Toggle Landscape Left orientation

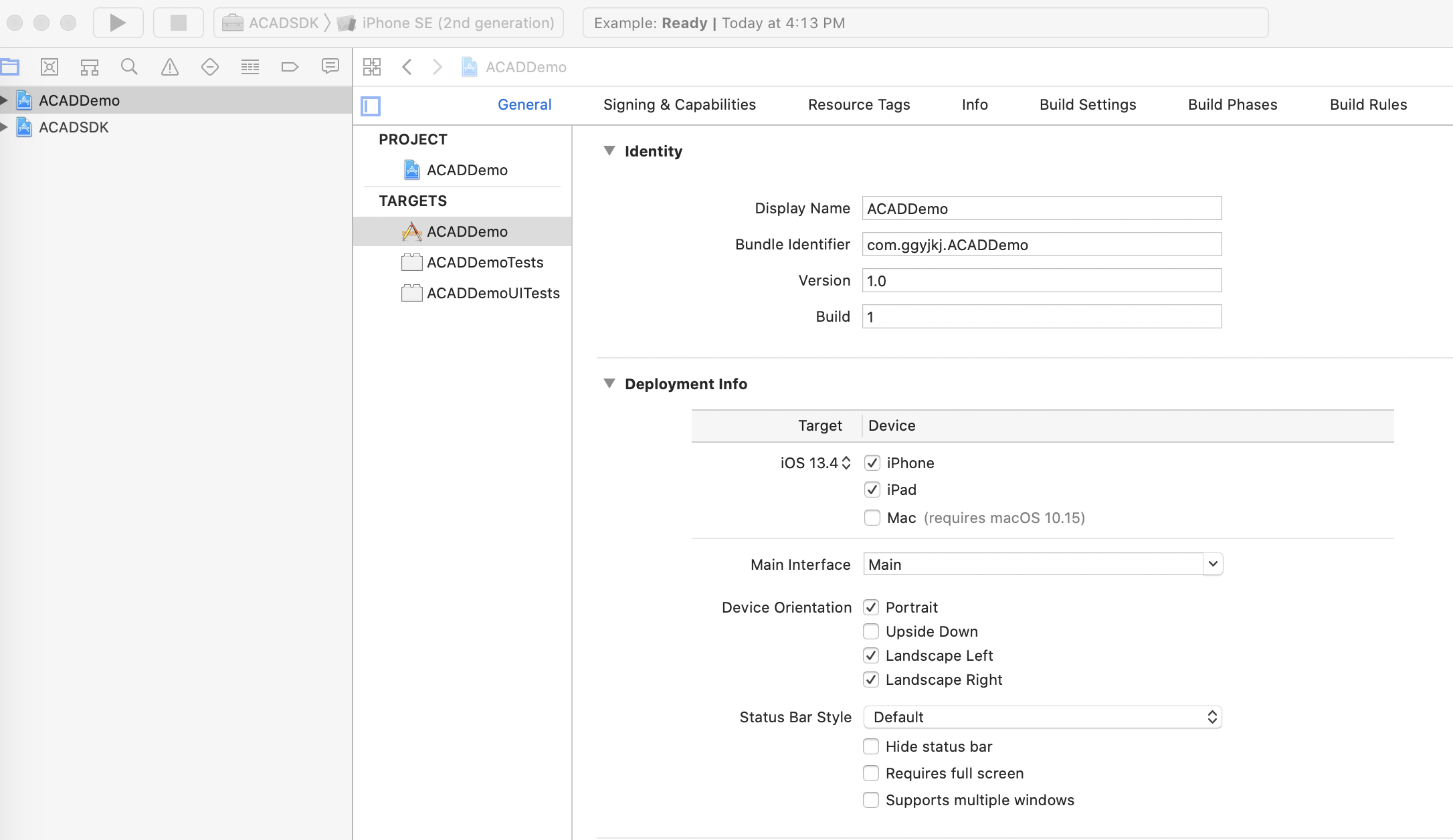coord(871,655)
